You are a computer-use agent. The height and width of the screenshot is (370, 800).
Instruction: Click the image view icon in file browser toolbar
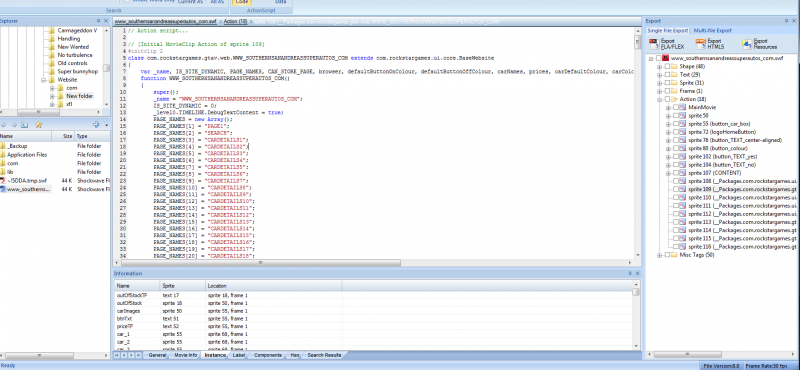click(x=24, y=125)
